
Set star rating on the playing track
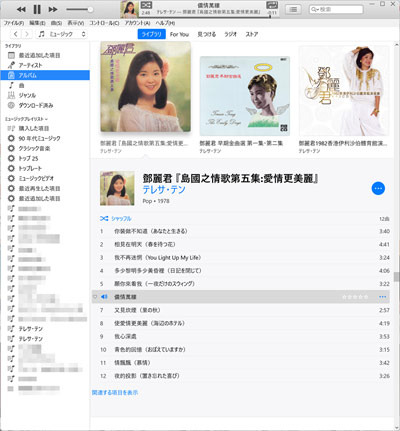pyautogui.click(x=355, y=297)
